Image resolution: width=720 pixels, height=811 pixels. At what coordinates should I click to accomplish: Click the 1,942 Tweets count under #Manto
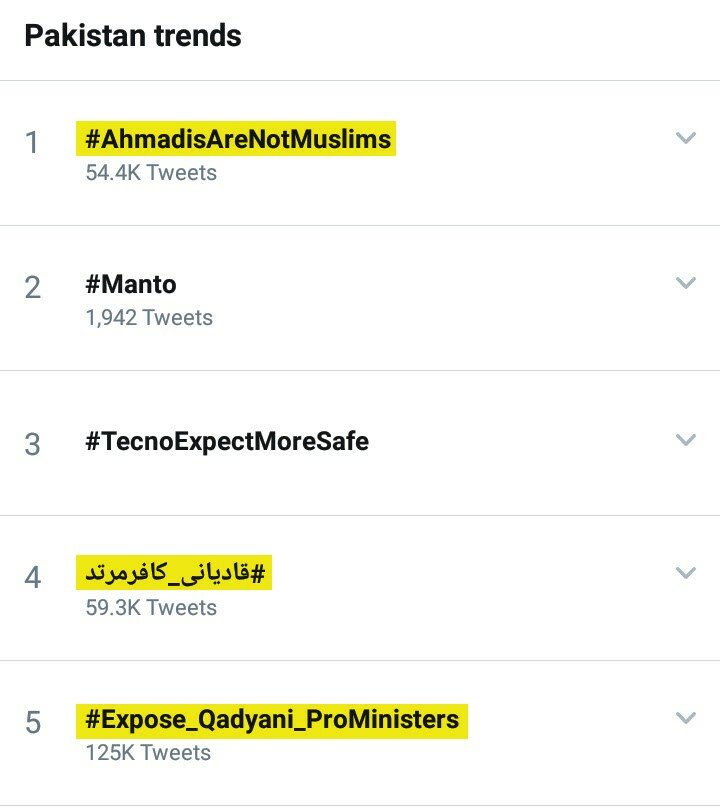tap(149, 318)
